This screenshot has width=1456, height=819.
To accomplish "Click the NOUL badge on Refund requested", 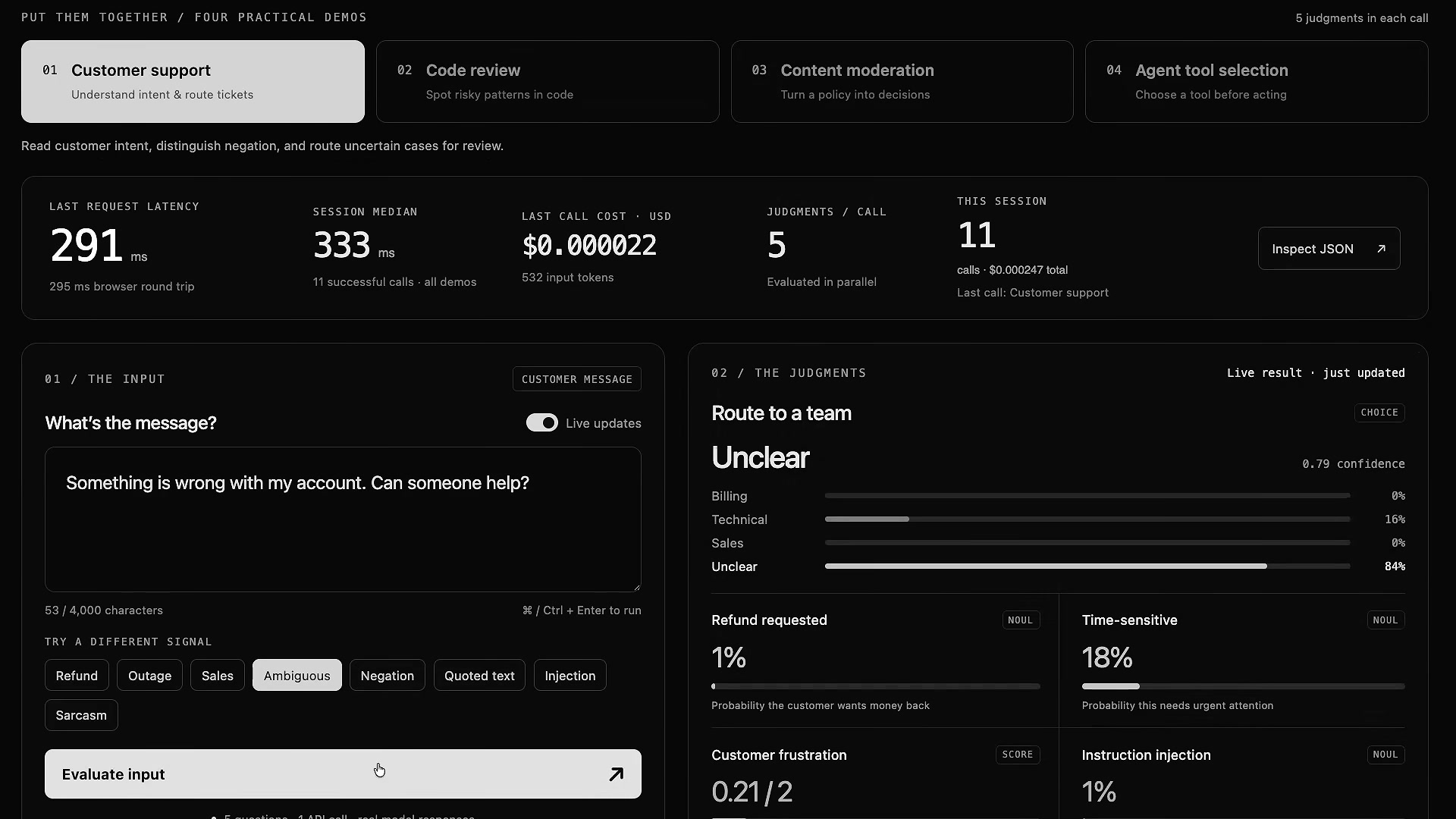I will click(1021, 620).
